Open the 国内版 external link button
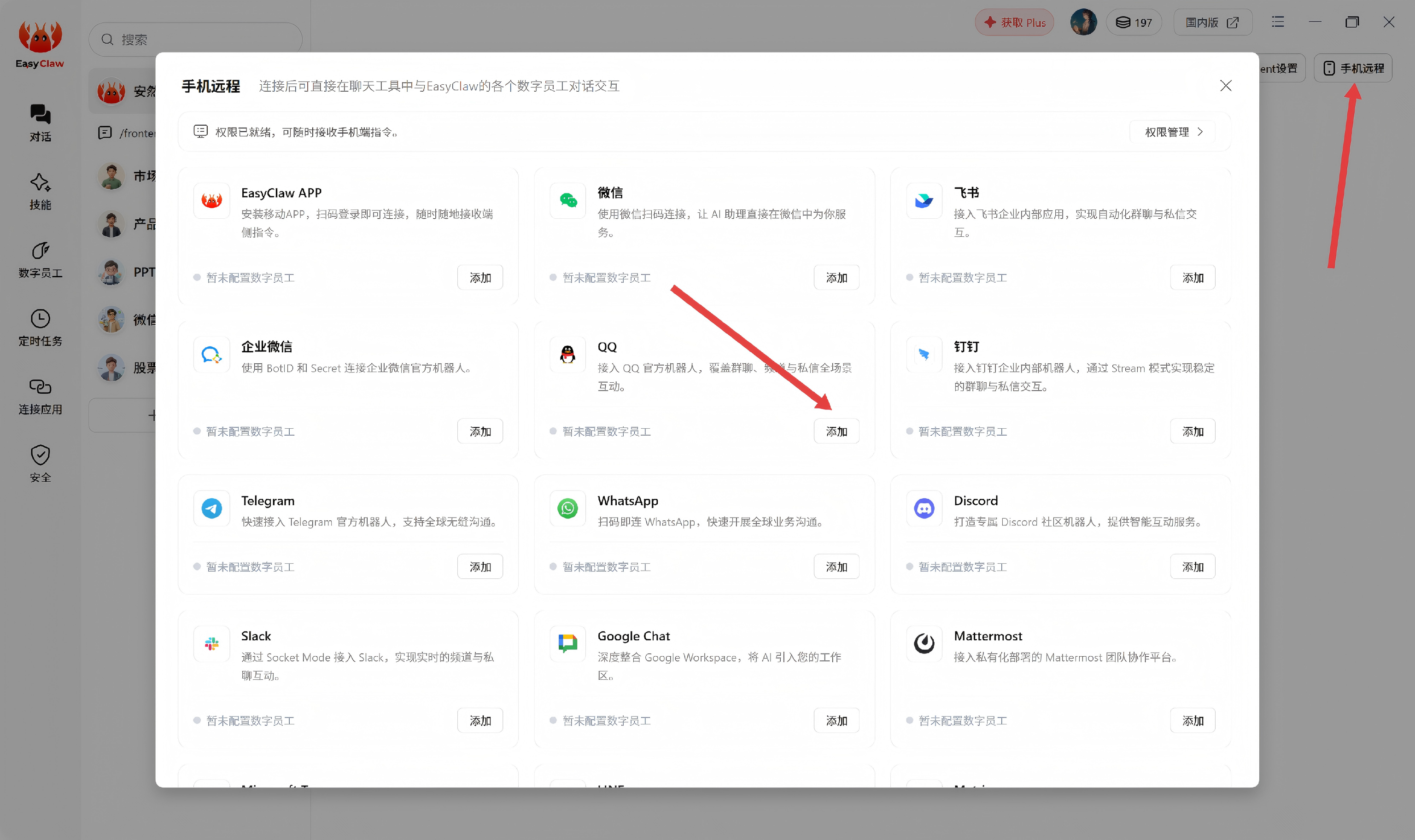The width and height of the screenshot is (1415, 840). point(1212,23)
